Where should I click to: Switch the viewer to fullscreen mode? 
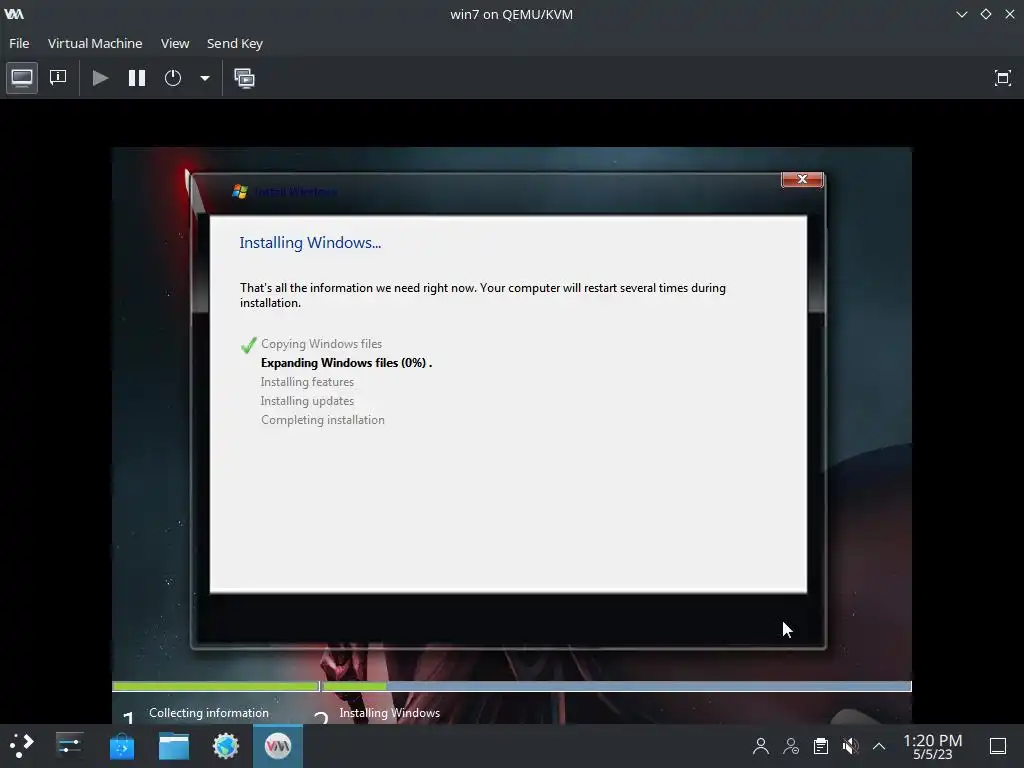pos(1002,78)
